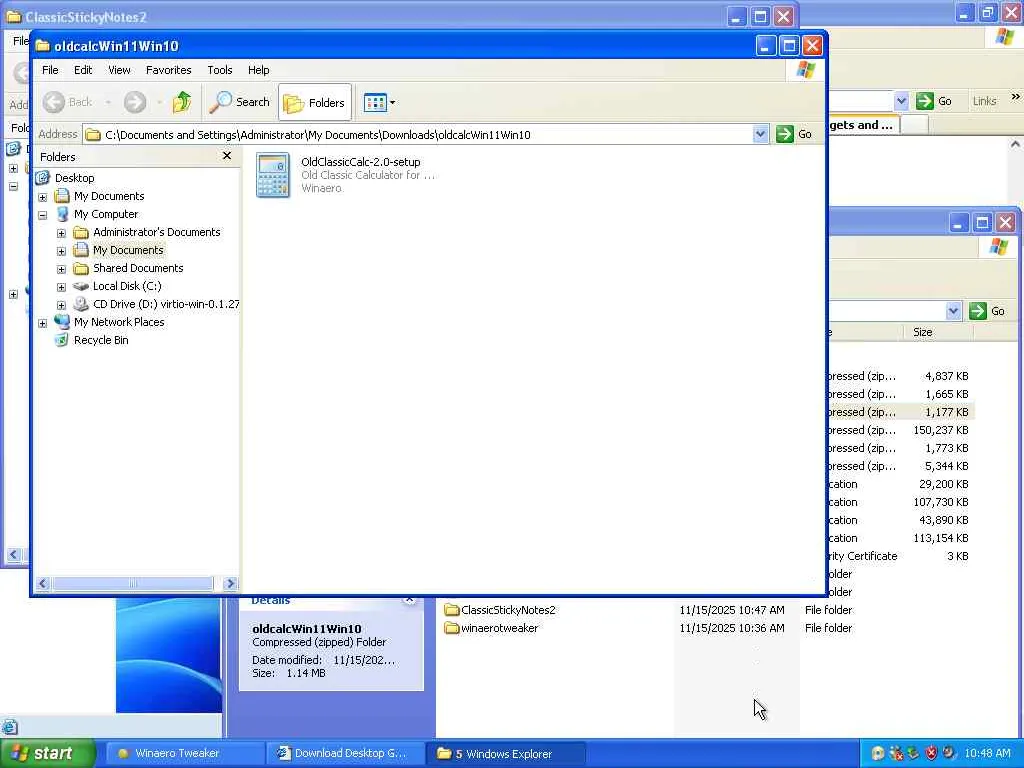Screen dimensions: 1024x768
Task: Select My Computer in folder tree
Action: [106, 214]
